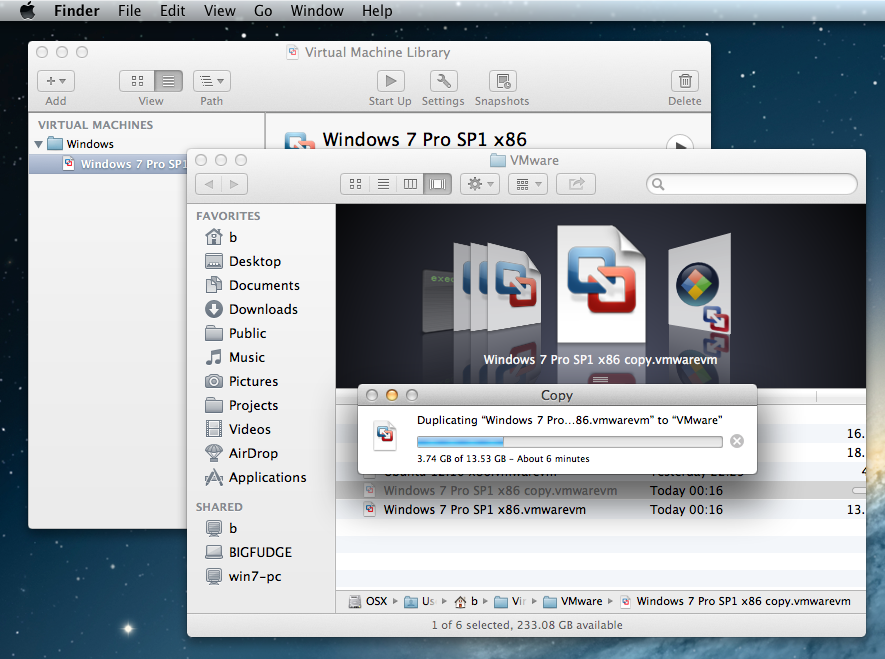Viewport: 885px width, 659px height.
Task: Click the Delete trash icon
Action: [x=684, y=81]
